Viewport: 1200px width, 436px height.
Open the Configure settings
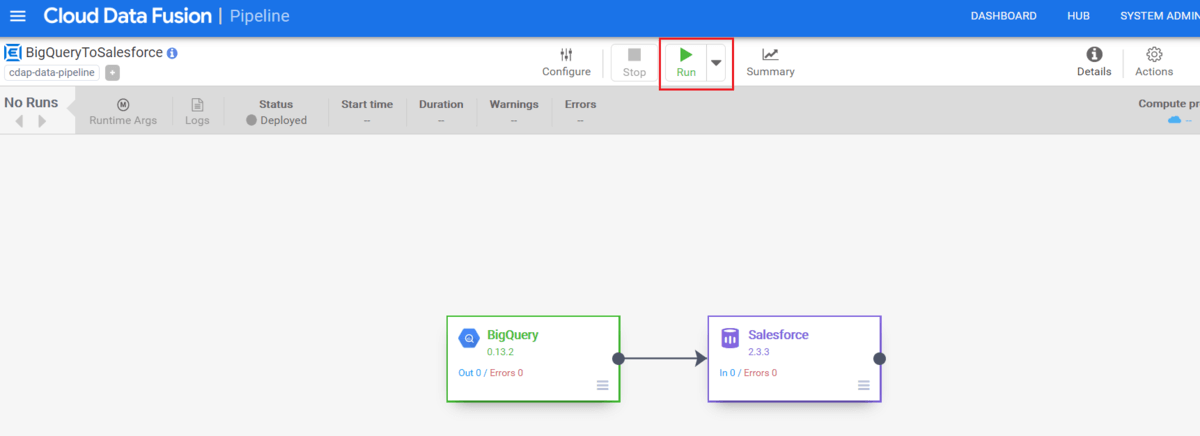[566, 62]
